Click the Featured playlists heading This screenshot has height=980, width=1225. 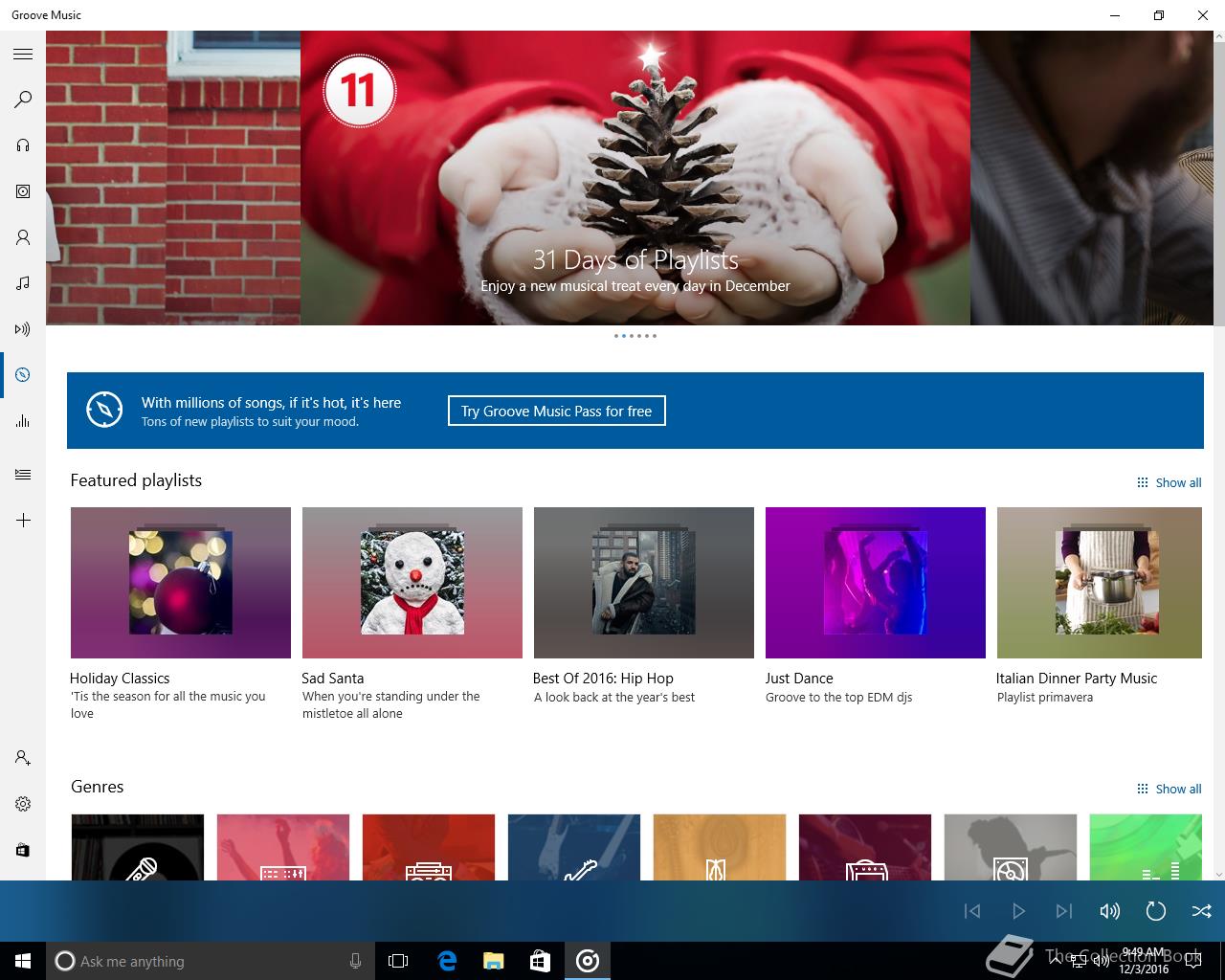coord(136,480)
